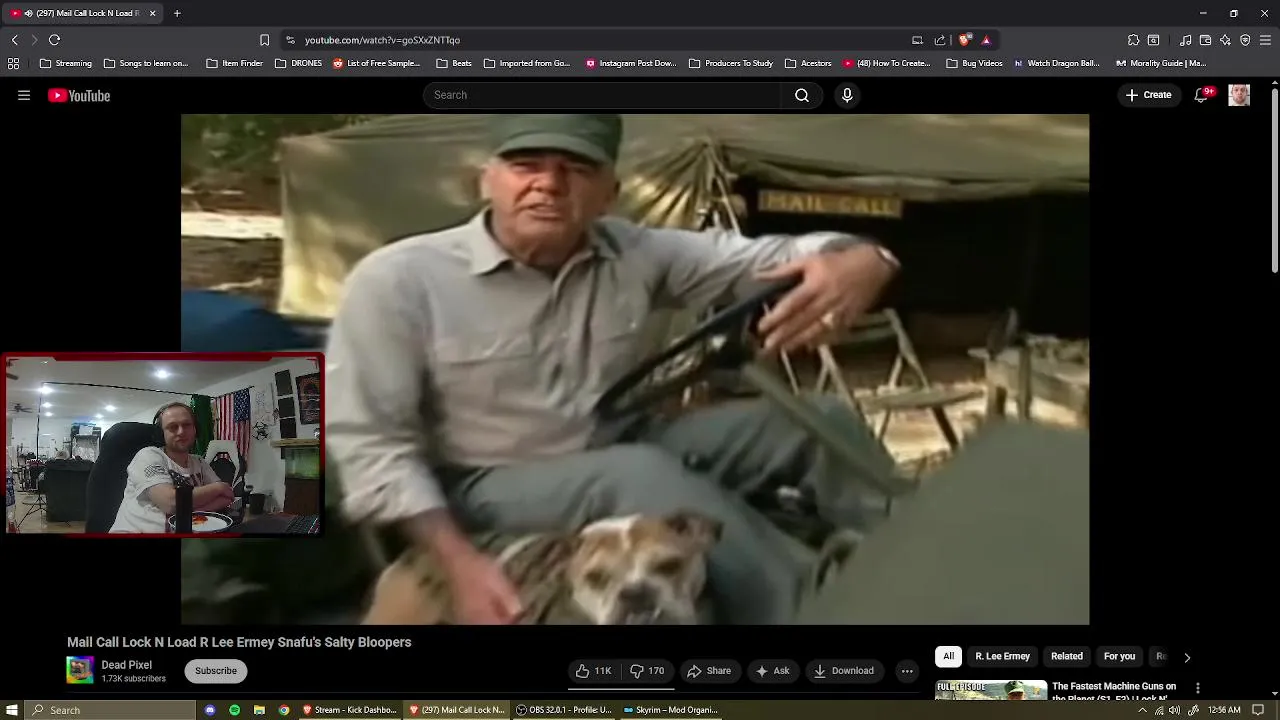Open the browser extensions puzzle icon
The image size is (1280, 720).
pos(1133,40)
